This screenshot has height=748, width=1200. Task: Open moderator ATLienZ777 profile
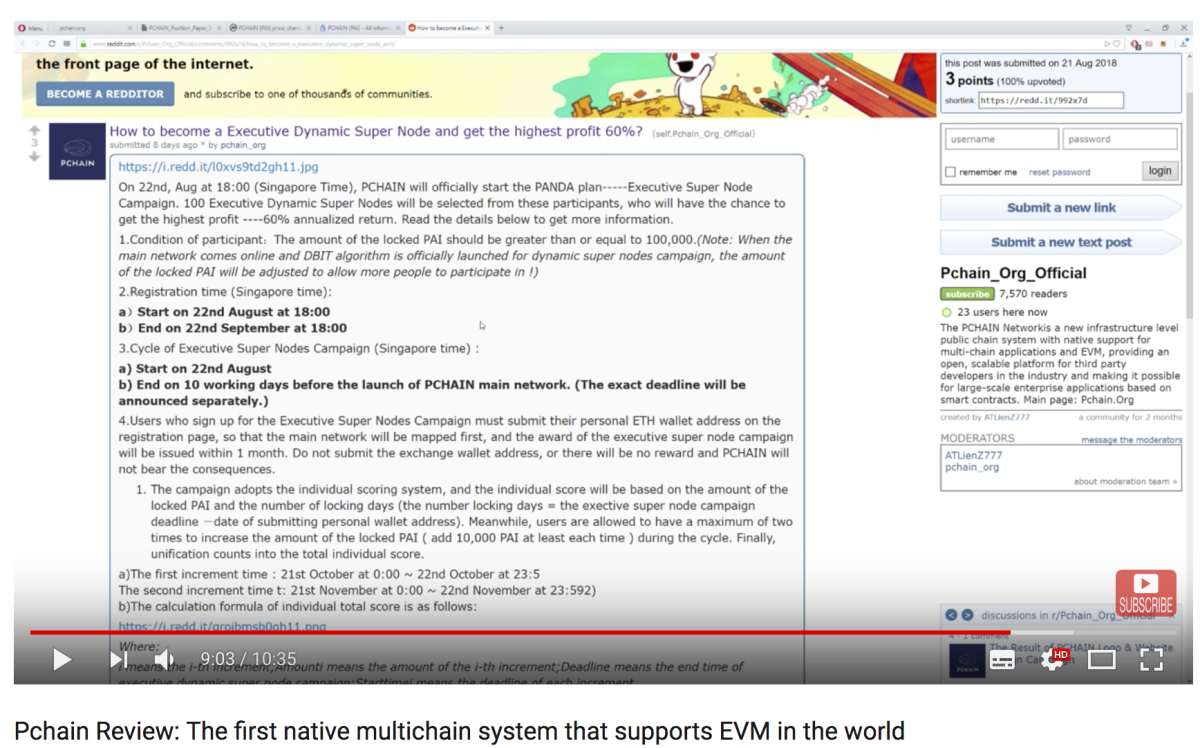click(x=973, y=455)
